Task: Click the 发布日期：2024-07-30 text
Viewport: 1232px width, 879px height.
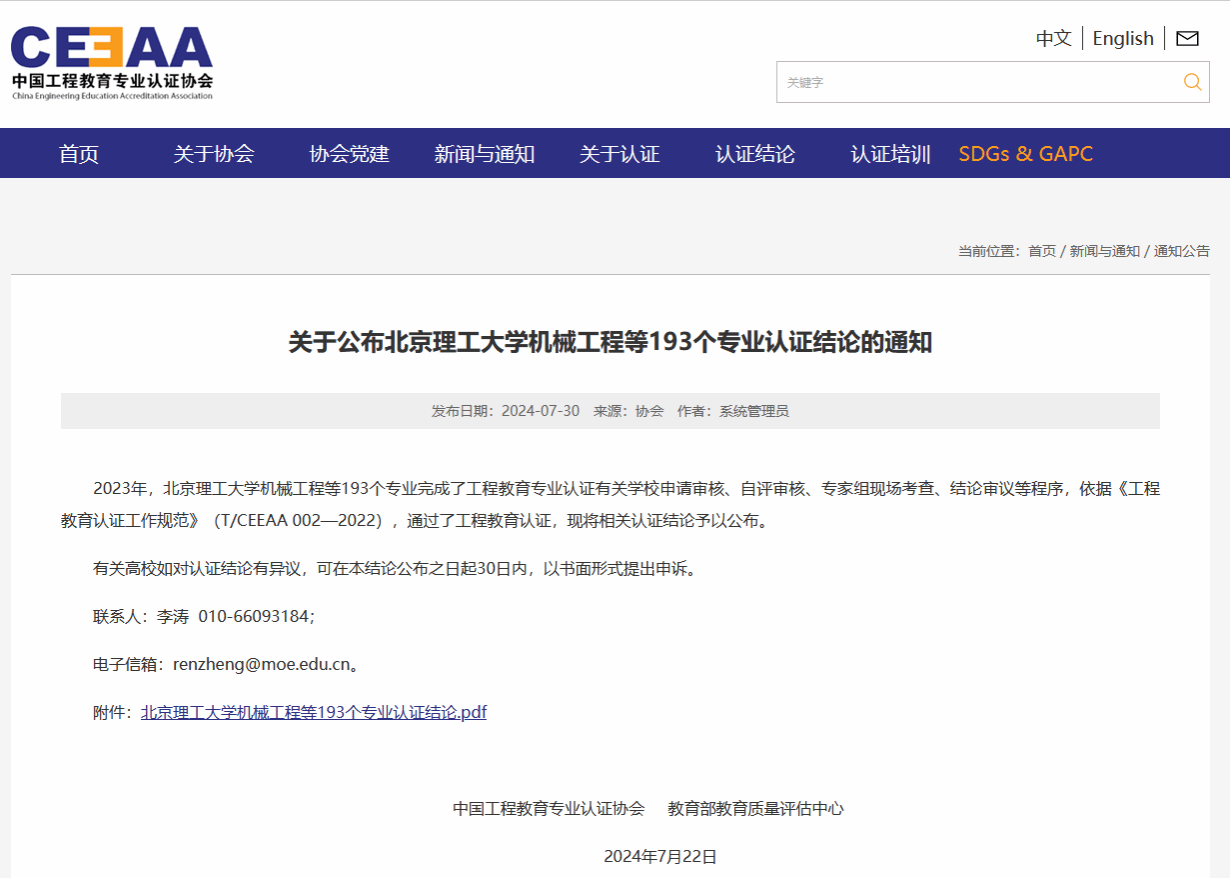Action: (505, 411)
